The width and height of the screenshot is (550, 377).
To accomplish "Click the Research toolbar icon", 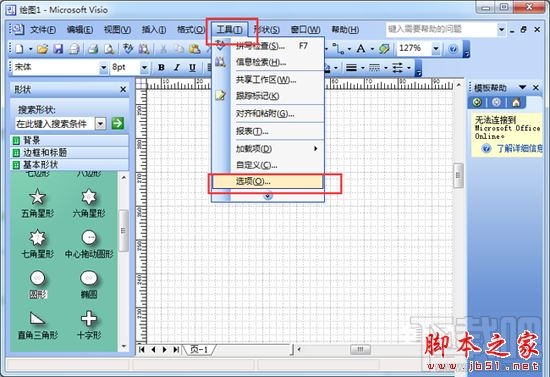I will [144, 49].
